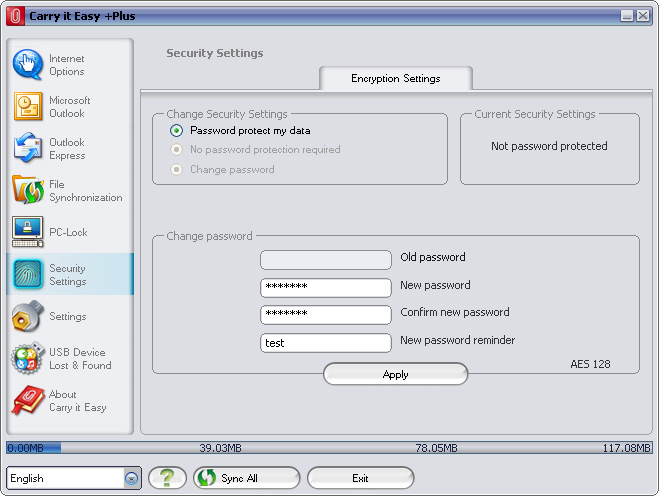Click the Not password protected status text
The height and width of the screenshot is (496, 659).
tap(549, 146)
